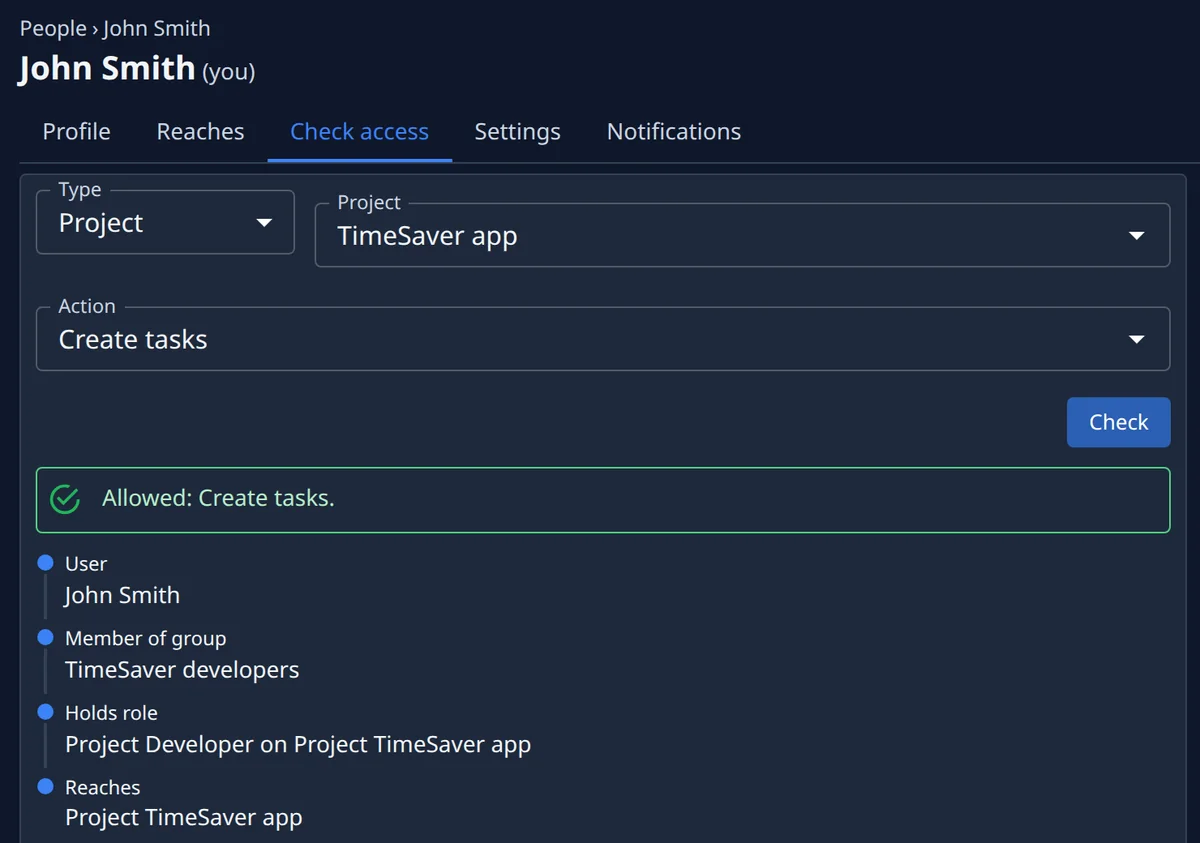Click the blue dot beside Reaches step

tap(45, 787)
